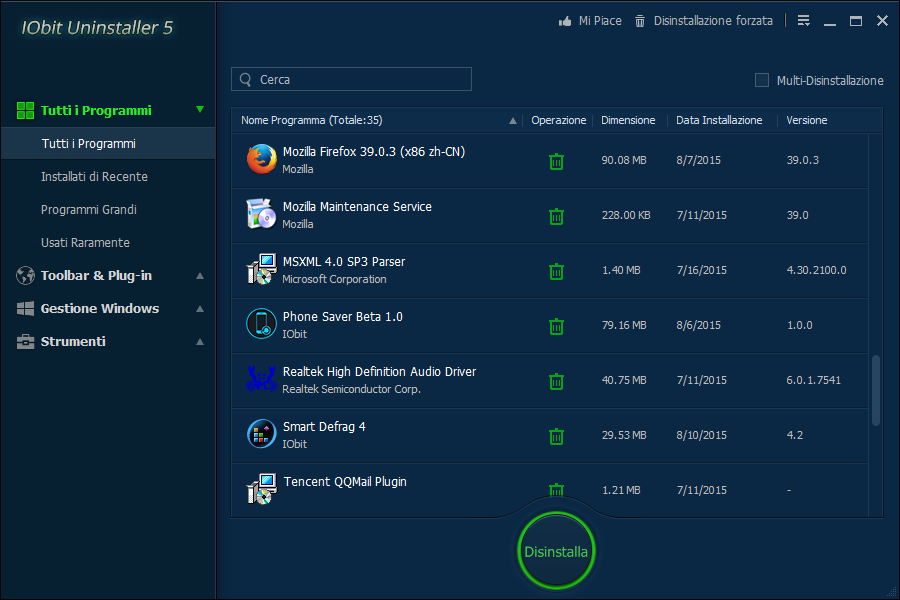Click trash icon for Mozilla Firefox 39.0.3
The height and width of the screenshot is (600, 900).
point(557,161)
